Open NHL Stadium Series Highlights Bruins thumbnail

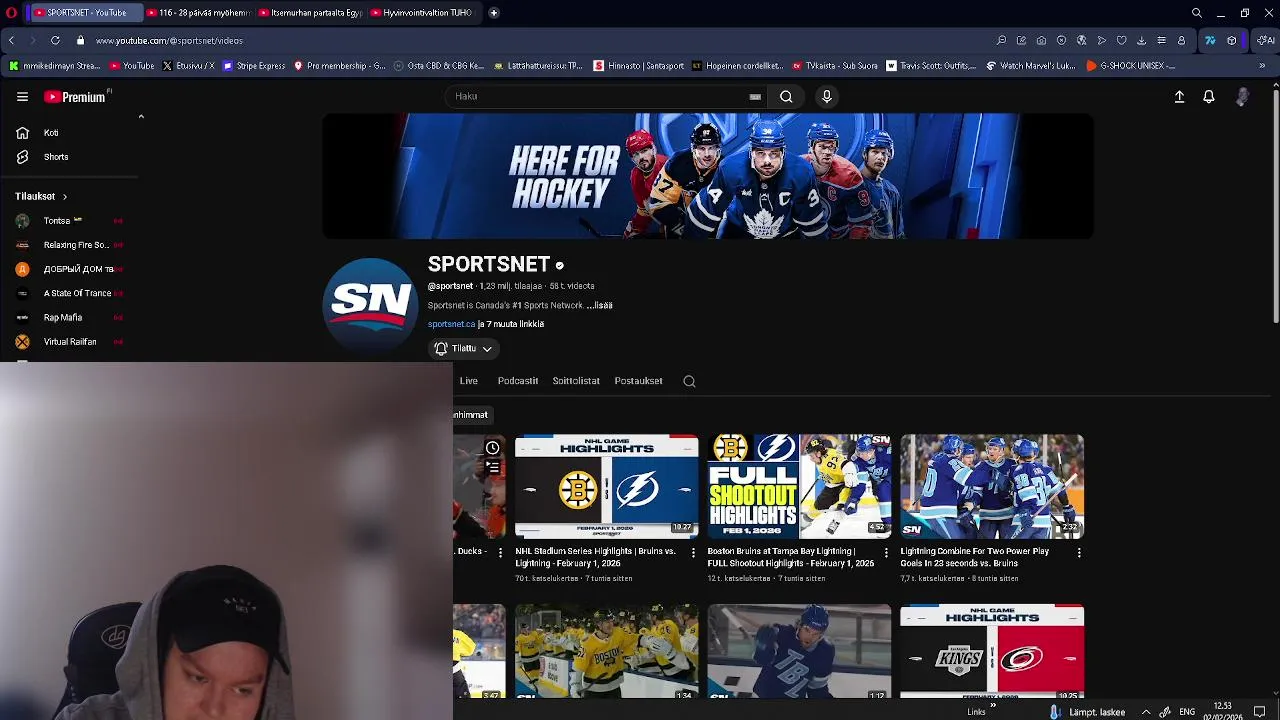pyautogui.click(x=606, y=486)
